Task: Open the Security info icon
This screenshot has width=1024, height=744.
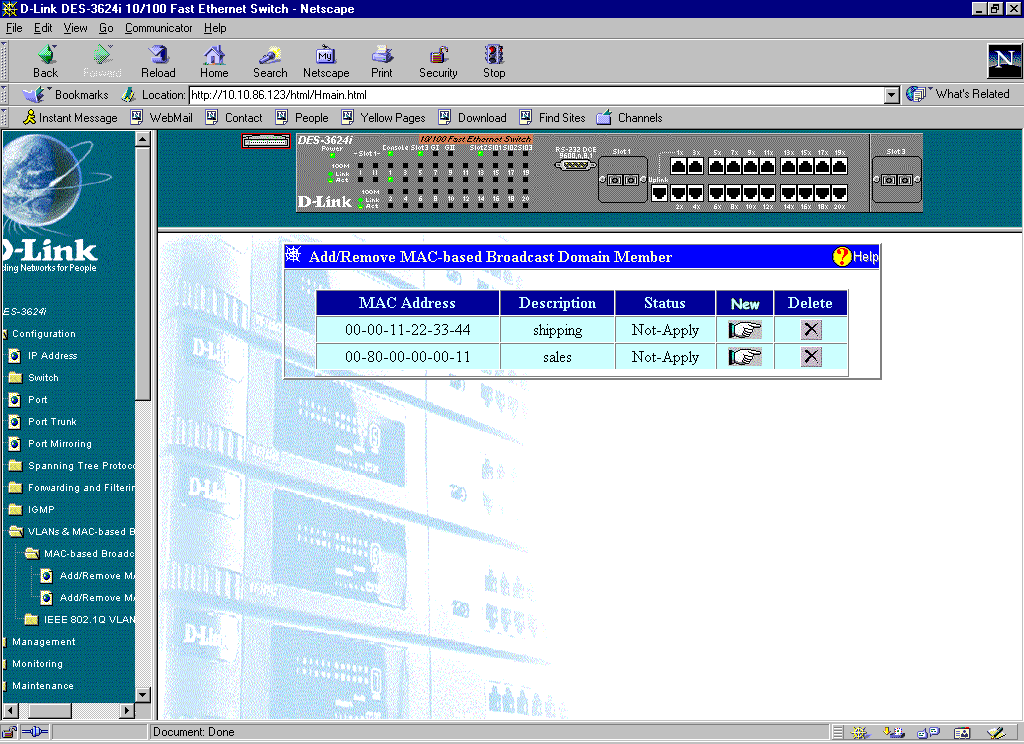Action: point(438,60)
